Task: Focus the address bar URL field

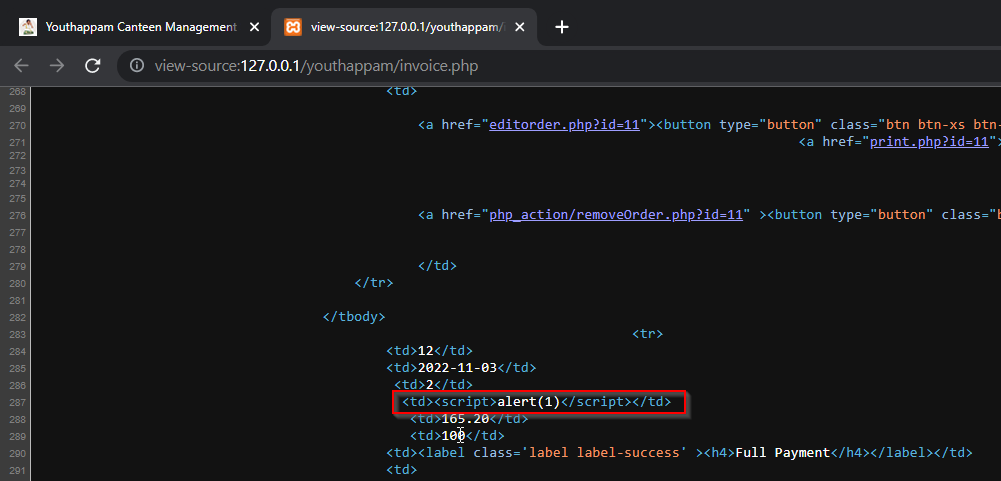Action: point(315,66)
